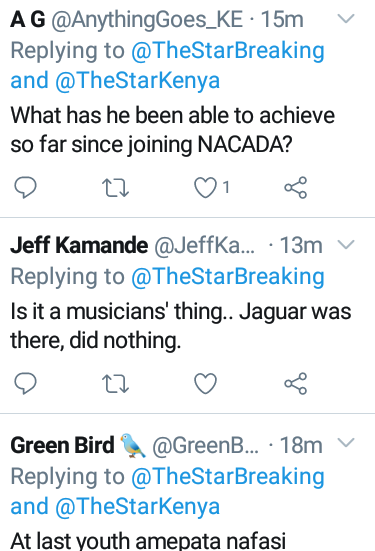Open @TheStarBreaking mention in A G's reply
375x551 pixels.
[x=228, y=51]
